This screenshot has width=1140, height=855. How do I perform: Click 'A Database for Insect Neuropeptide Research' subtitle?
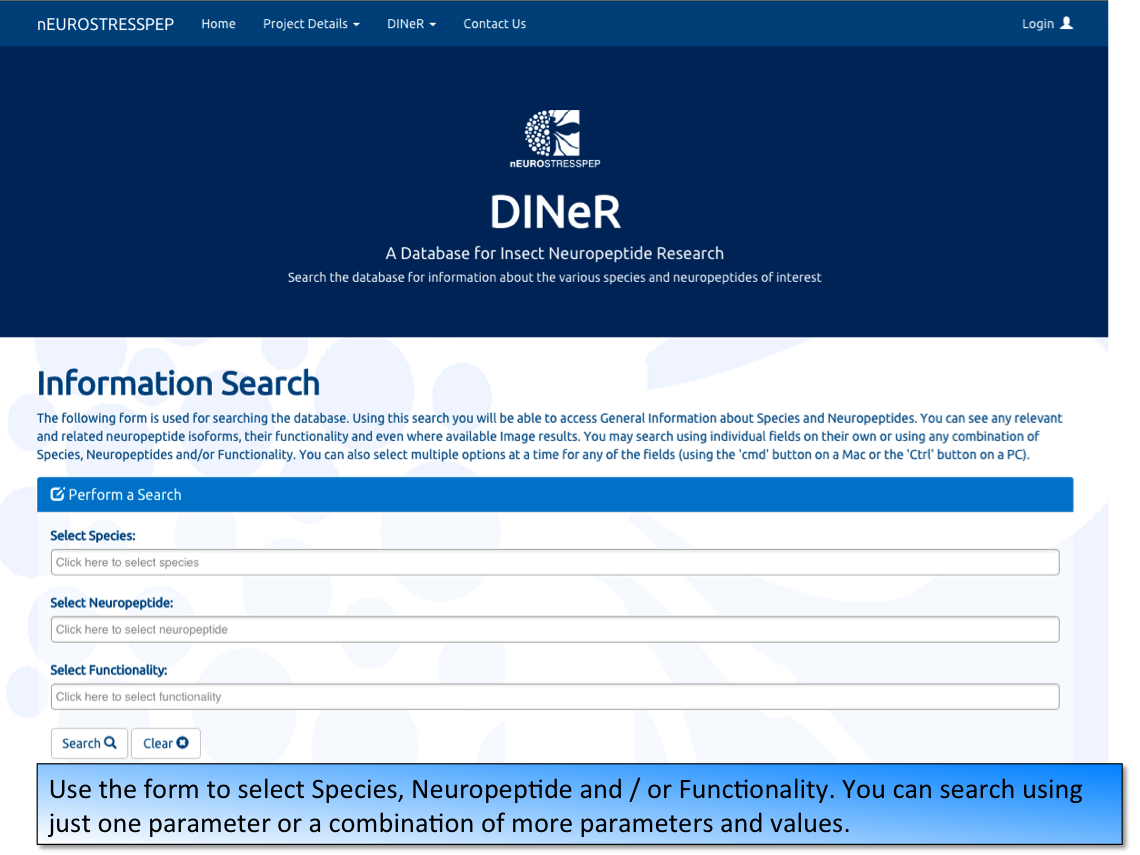[x=555, y=253]
